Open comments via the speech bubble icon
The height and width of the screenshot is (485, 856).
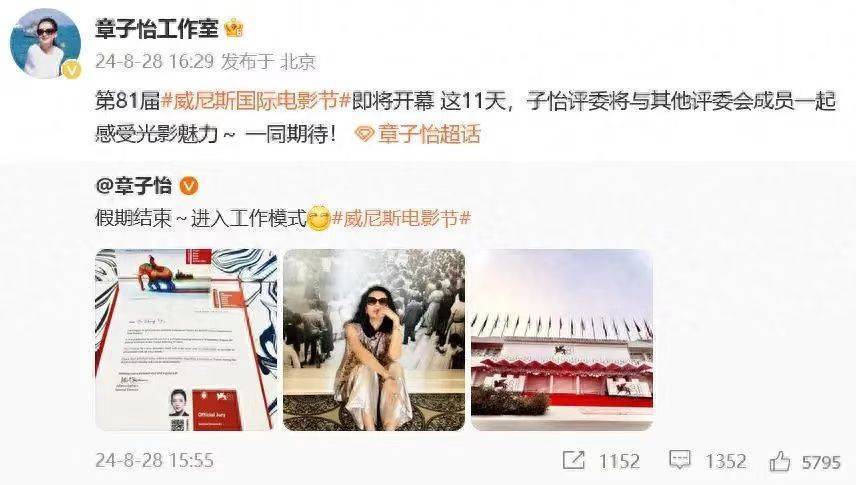(x=680, y=460)
